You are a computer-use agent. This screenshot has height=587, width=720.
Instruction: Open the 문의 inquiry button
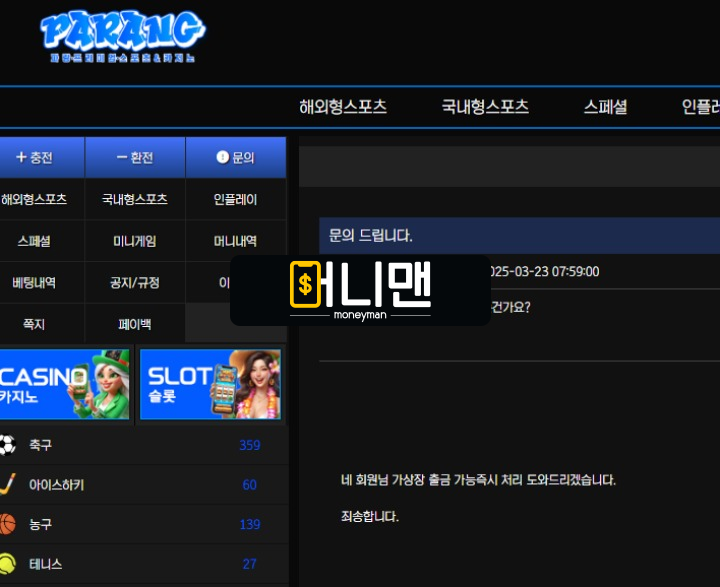pyautogui.click(x=236, y=158)
